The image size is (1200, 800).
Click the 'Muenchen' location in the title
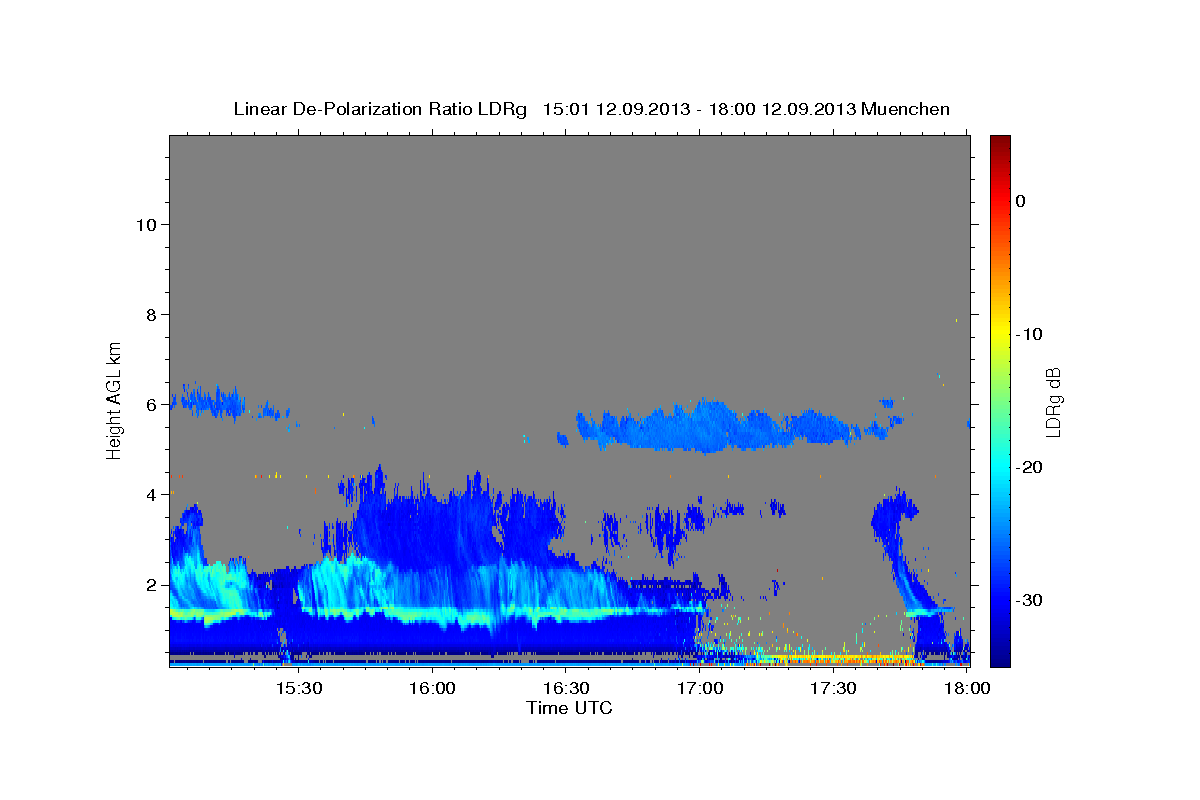(907, 109)
